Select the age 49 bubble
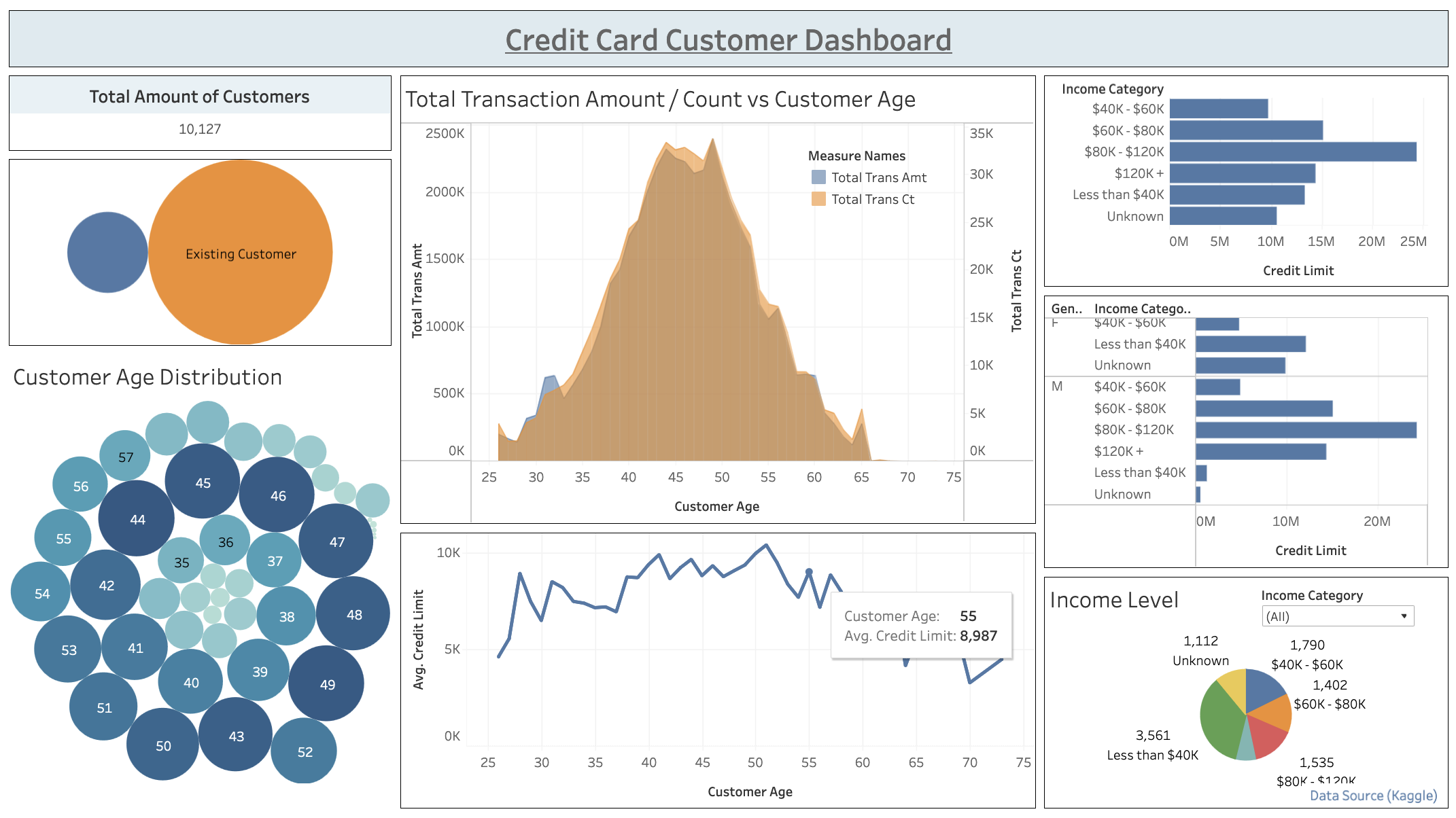 coord(327,684)
